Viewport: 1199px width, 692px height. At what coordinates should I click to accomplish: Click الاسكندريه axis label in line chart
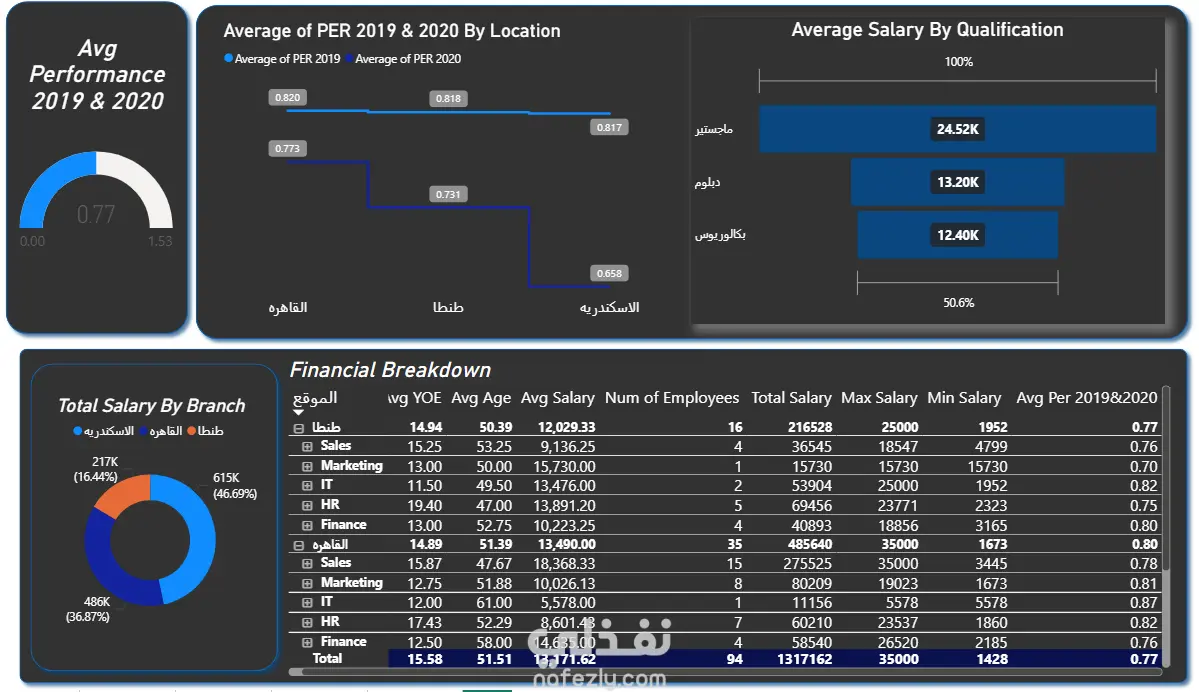pyautogui.click(x=609, y=307)
